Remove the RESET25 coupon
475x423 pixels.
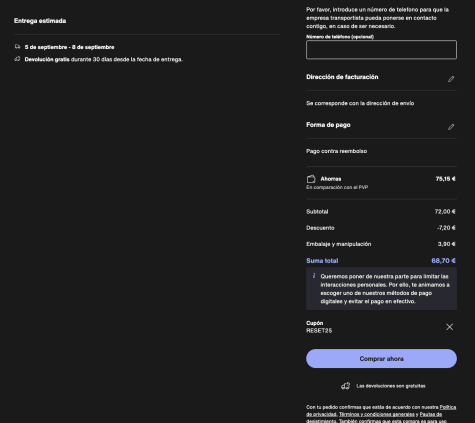click(x=449, y=327)
